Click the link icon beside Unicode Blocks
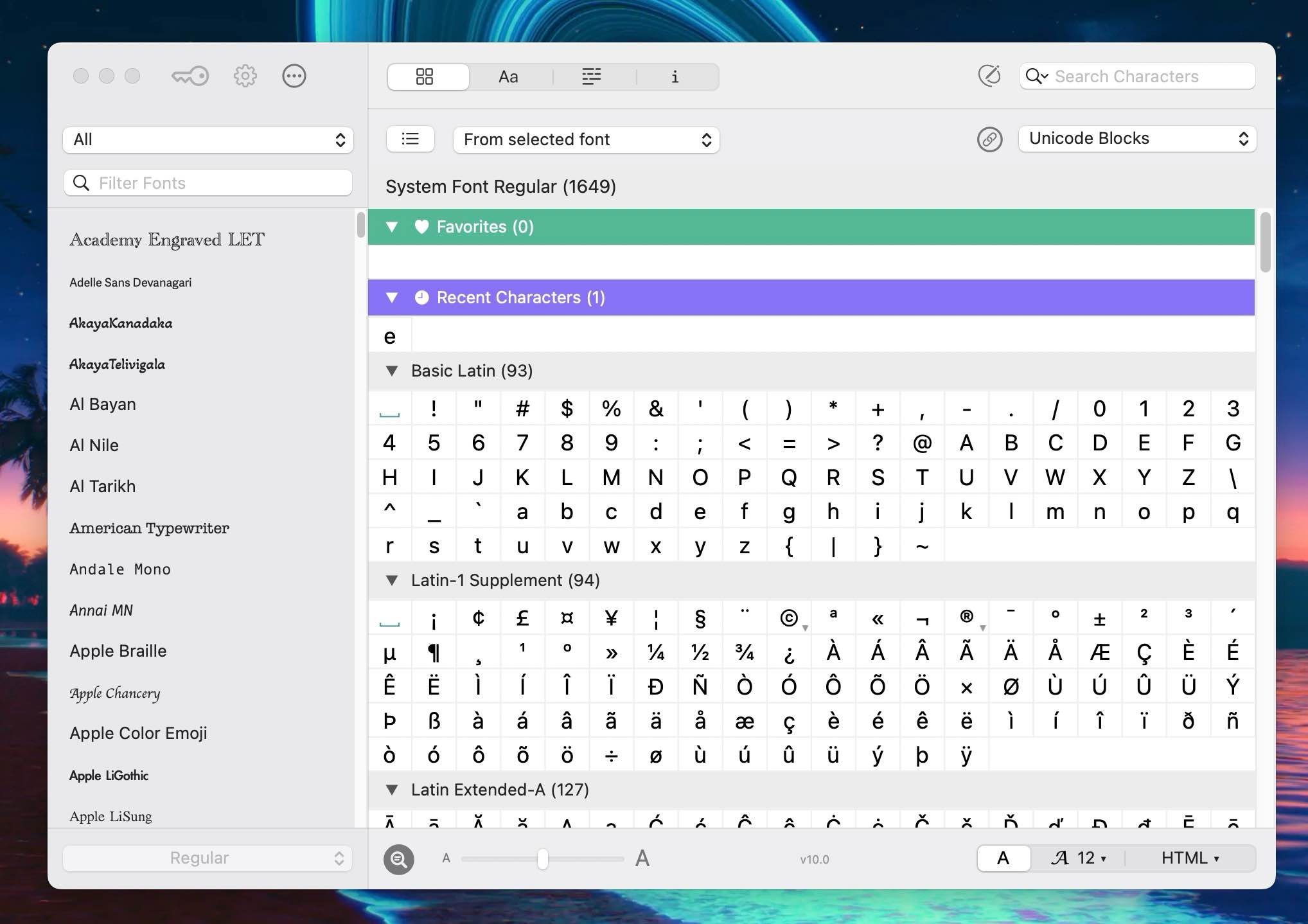The image size is (1308, 924). (989, 139)
